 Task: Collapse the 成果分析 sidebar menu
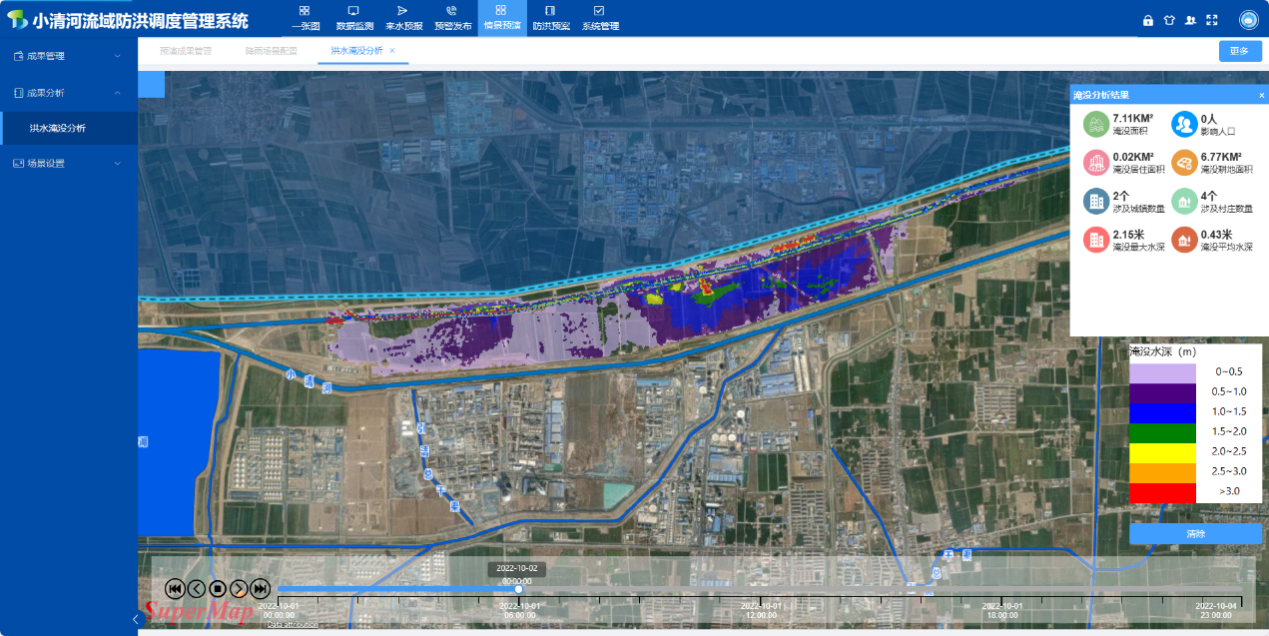[x=68, y=93]
